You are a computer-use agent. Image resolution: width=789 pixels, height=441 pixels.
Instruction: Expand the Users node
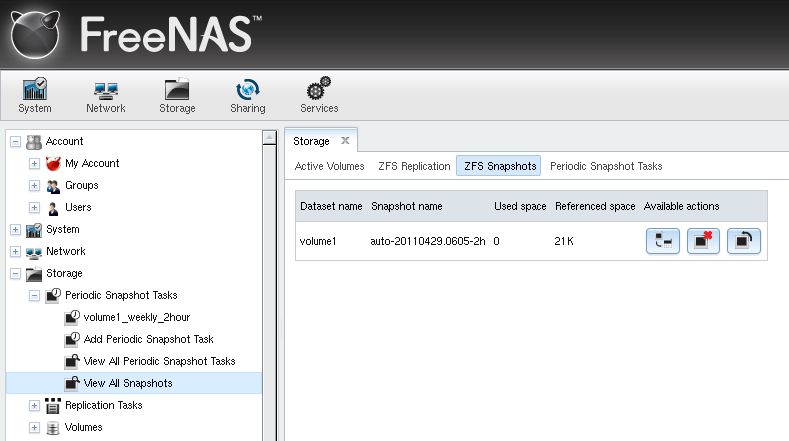click(34, 207)
